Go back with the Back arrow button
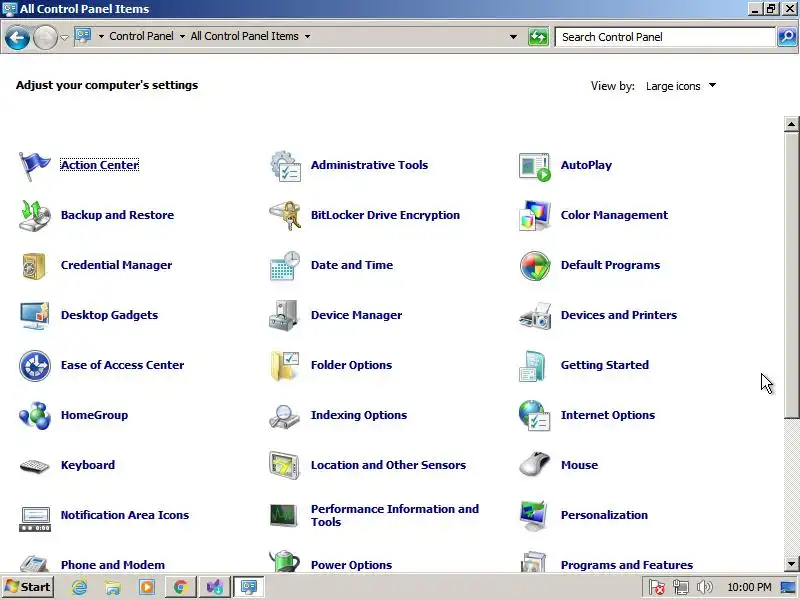 17,37
